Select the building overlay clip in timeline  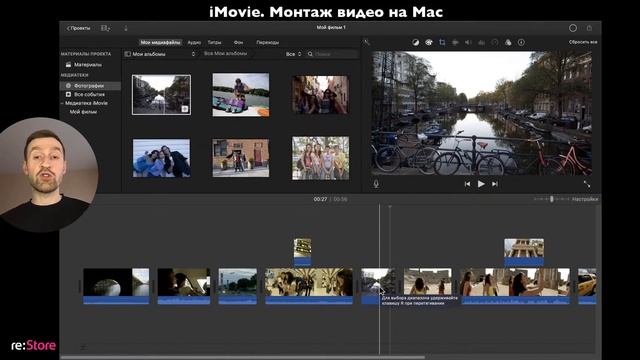point(524,252)
